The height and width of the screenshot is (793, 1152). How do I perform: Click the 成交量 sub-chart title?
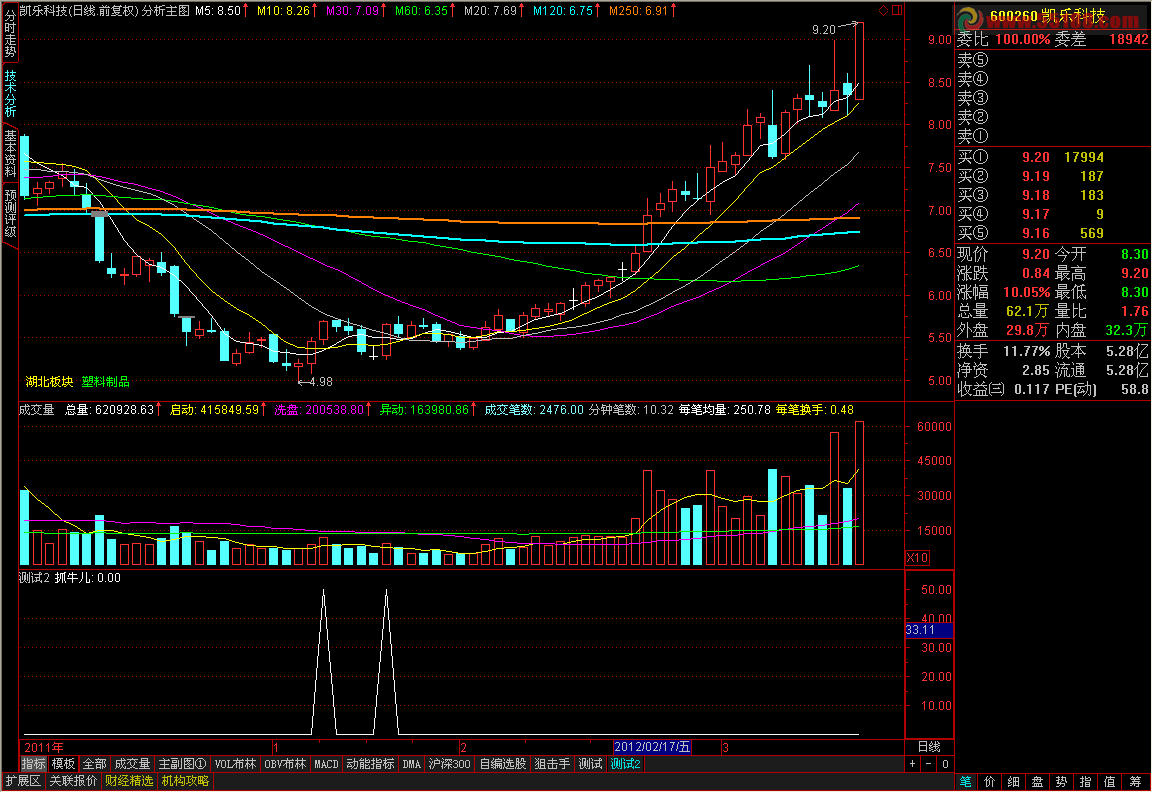tap(36, 410)
